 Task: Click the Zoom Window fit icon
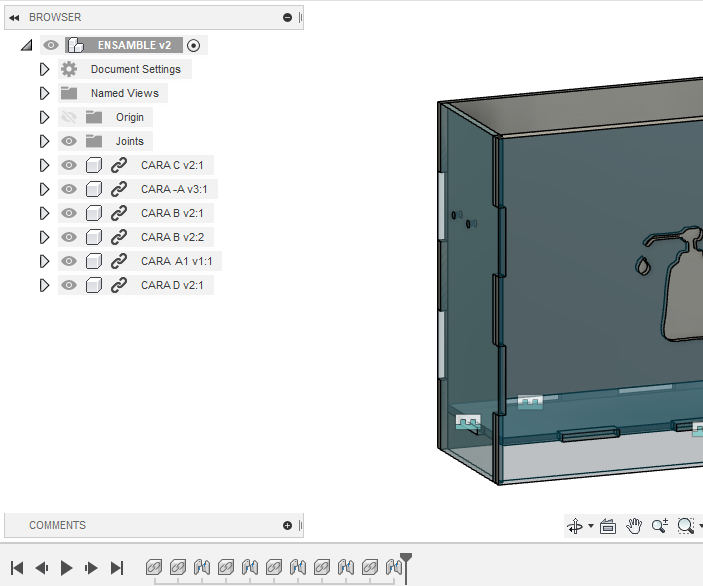[686, 525]
